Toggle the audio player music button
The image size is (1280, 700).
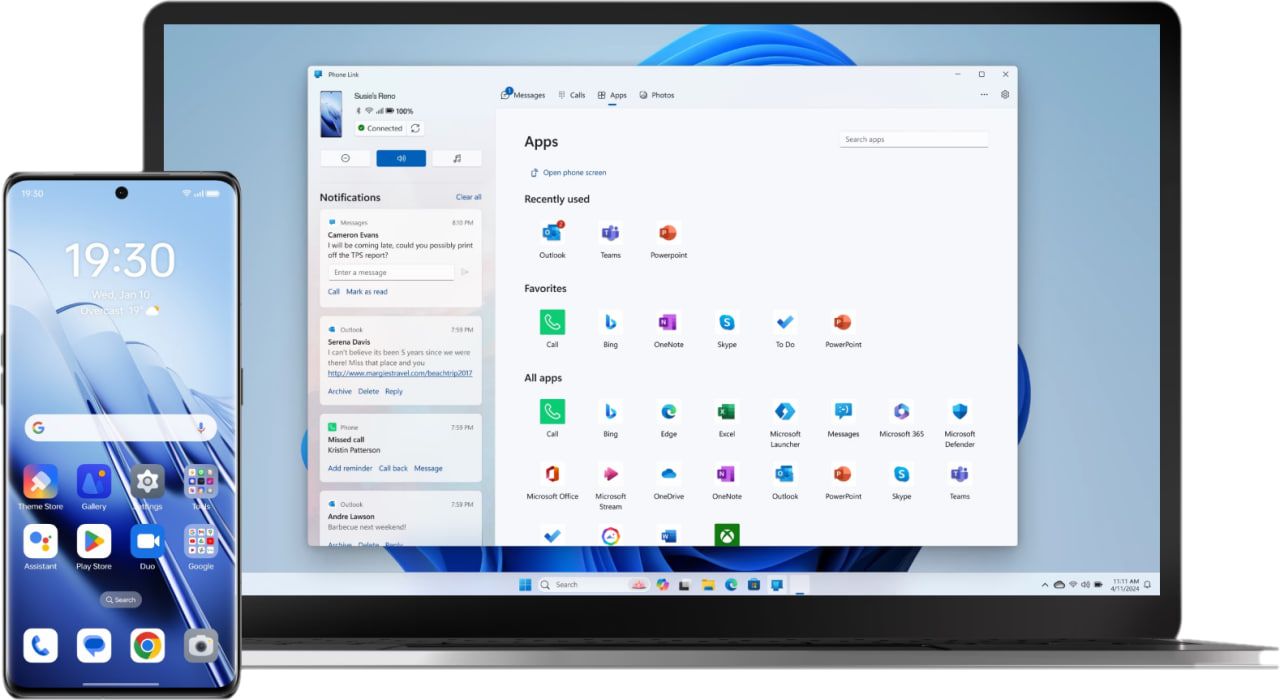coord(457,158)
